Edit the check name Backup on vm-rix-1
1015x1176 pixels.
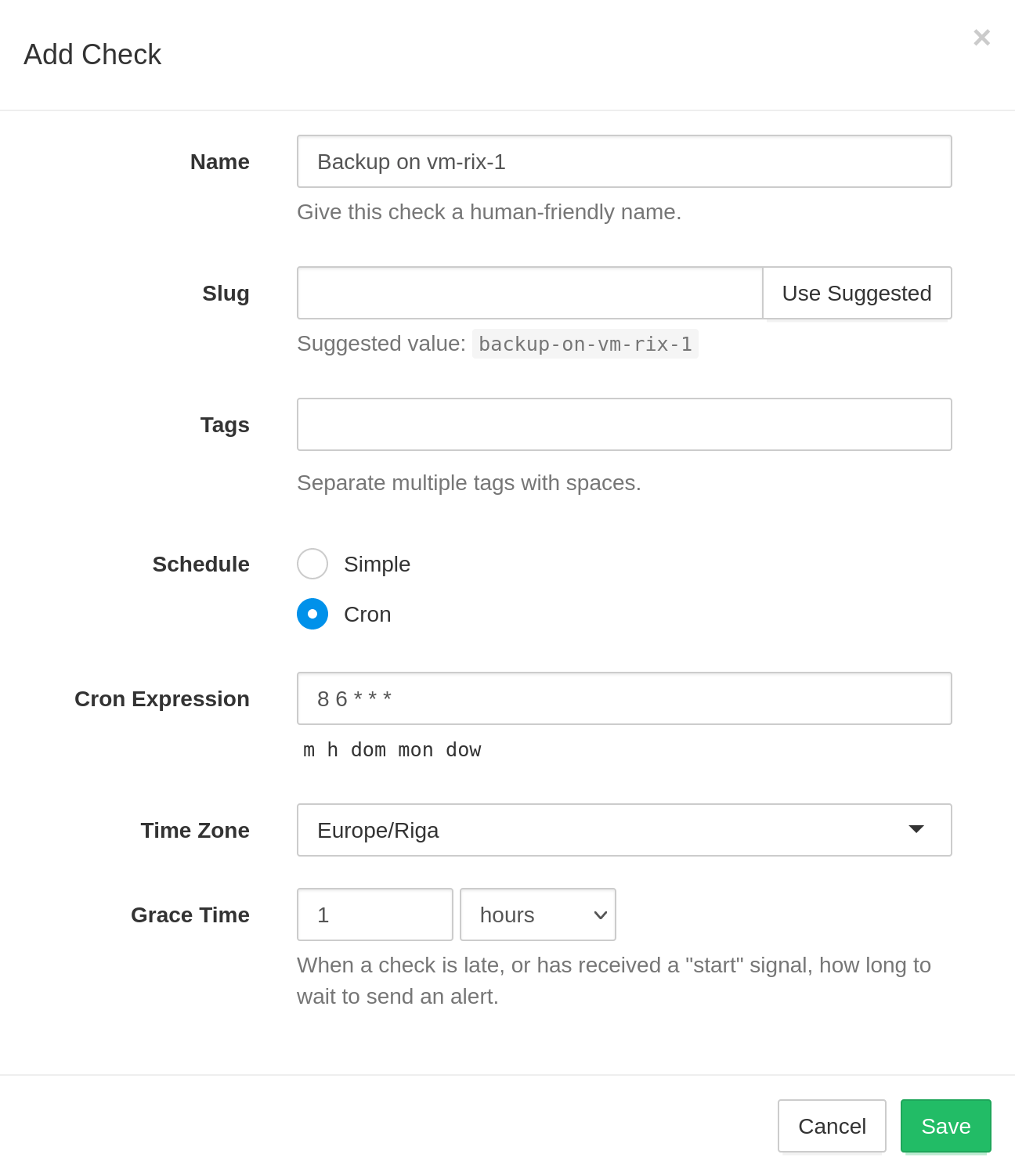coord(624,161)
